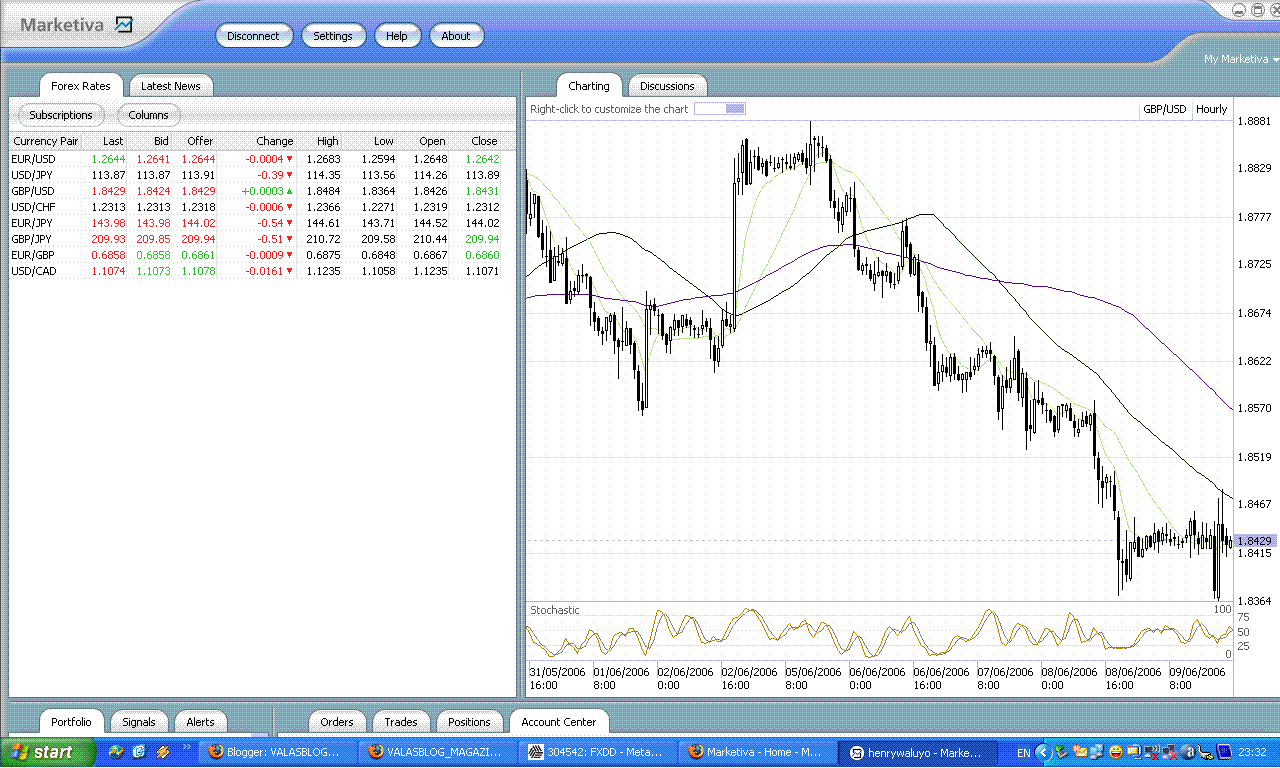Select the GBP/USD currency pair row
This screenshot has height=768, width=1280.
(256, 190)
